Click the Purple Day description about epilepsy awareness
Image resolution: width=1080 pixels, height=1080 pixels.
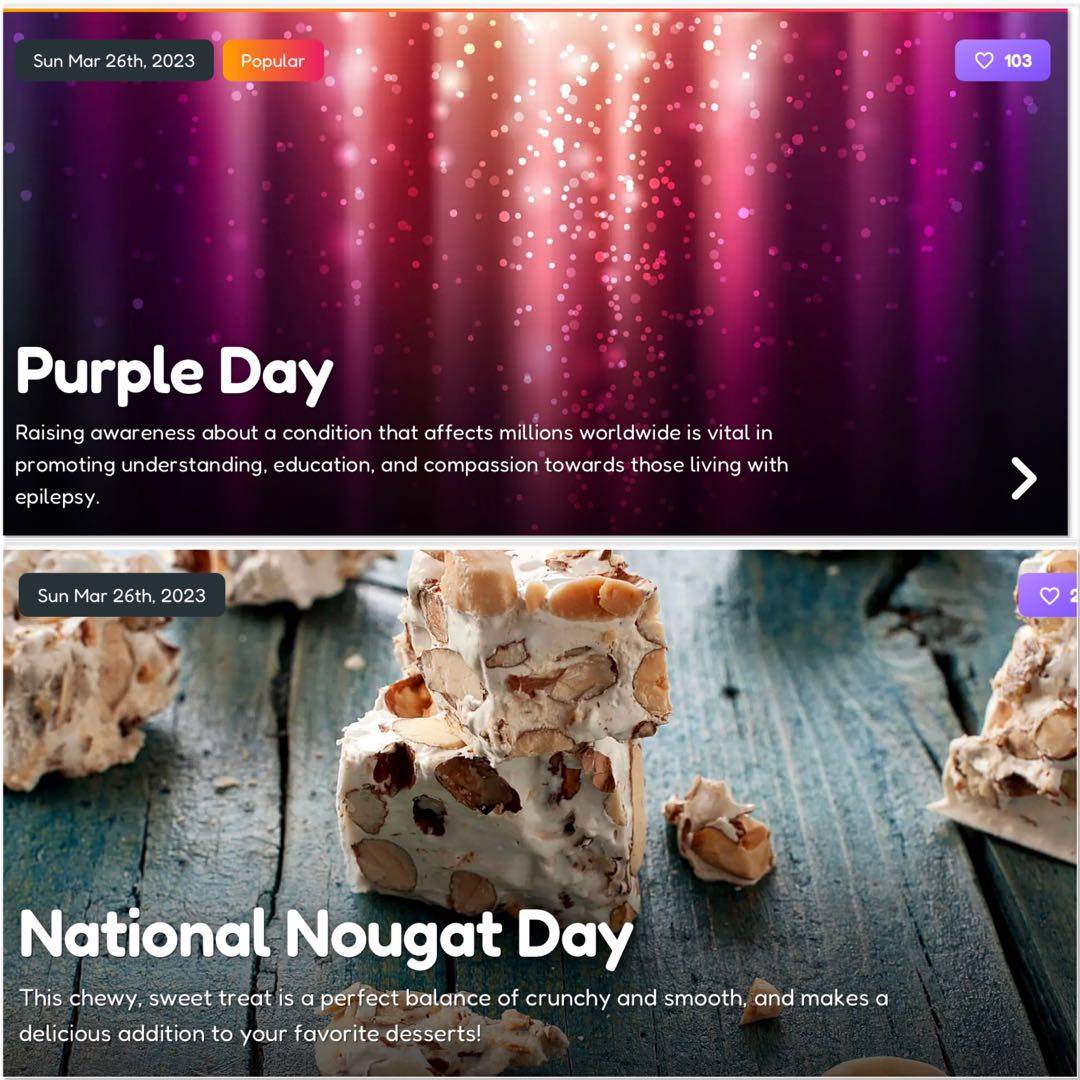[402, 464]
